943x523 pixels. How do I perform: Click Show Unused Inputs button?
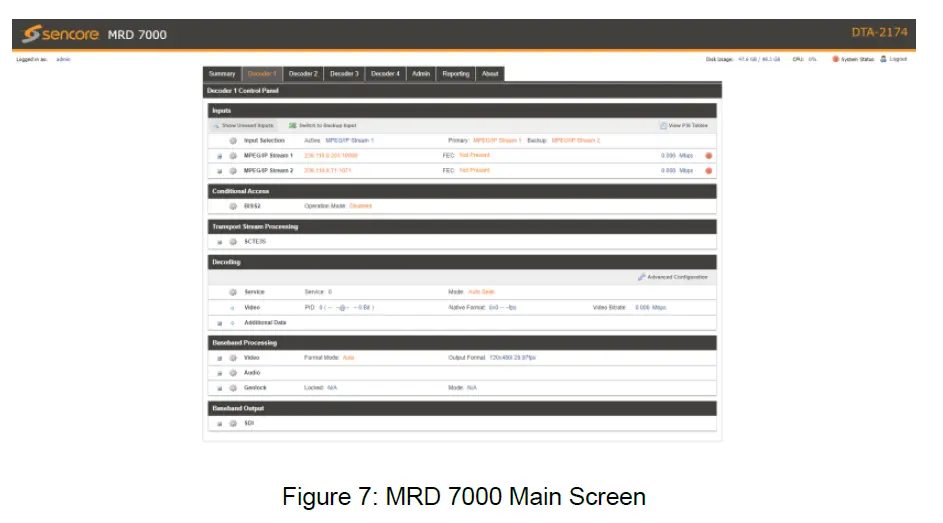(x=243, y=126)
